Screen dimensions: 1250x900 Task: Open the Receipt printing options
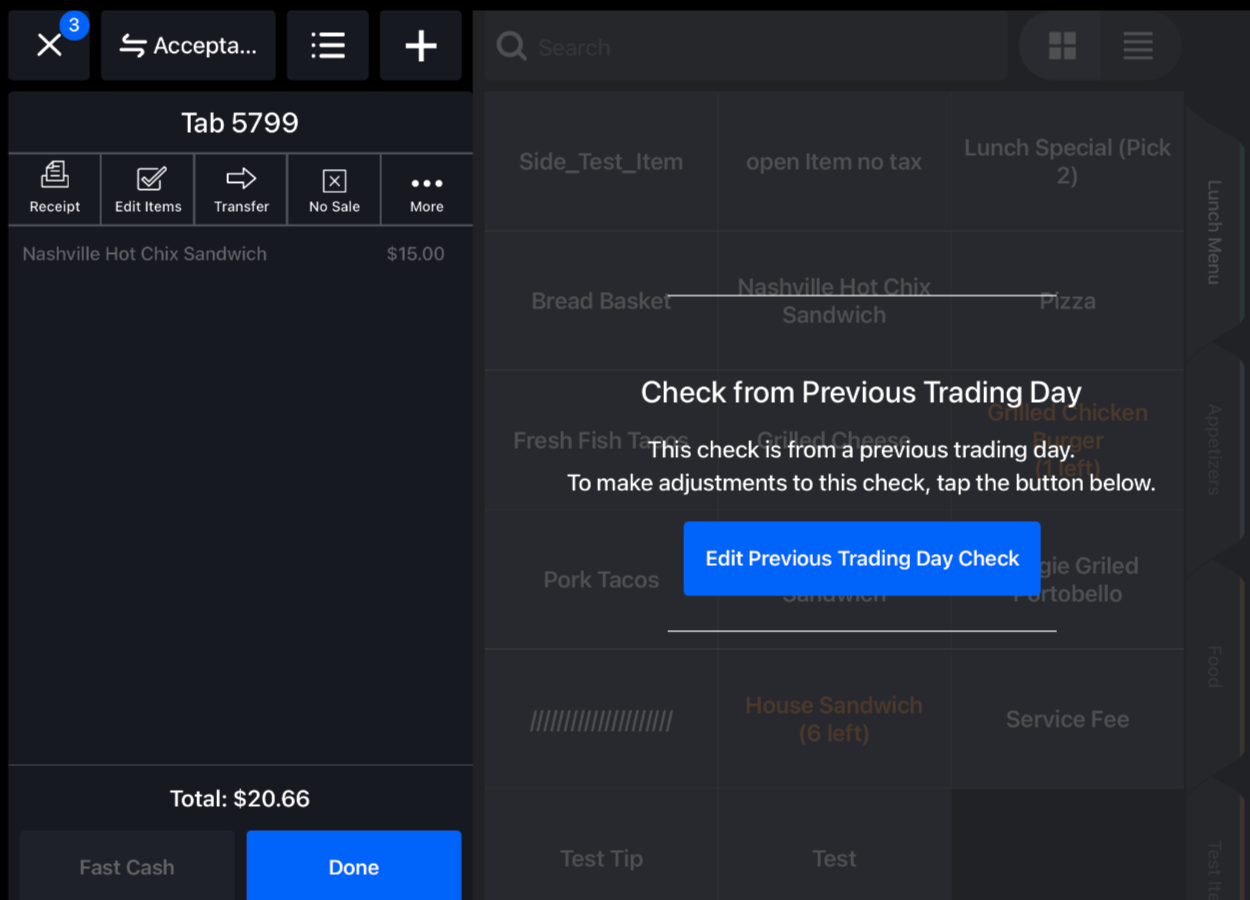[55, 188]
